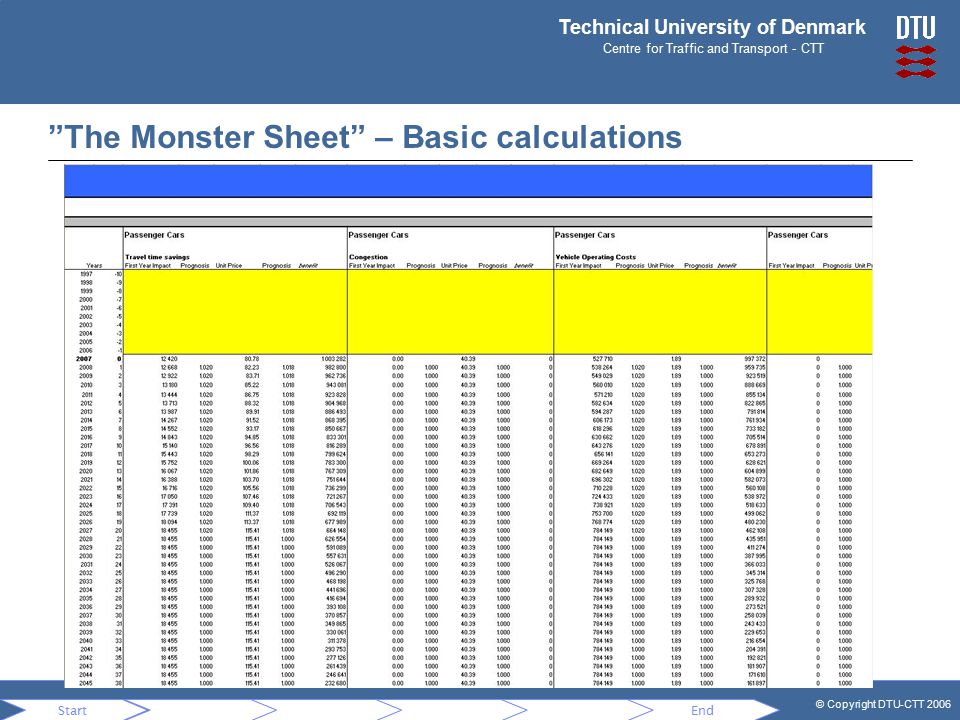Image resolution: width=960 pixels, height=720 pixels.
Task: Select the year 2030 cell
Action: click(86, 556)
